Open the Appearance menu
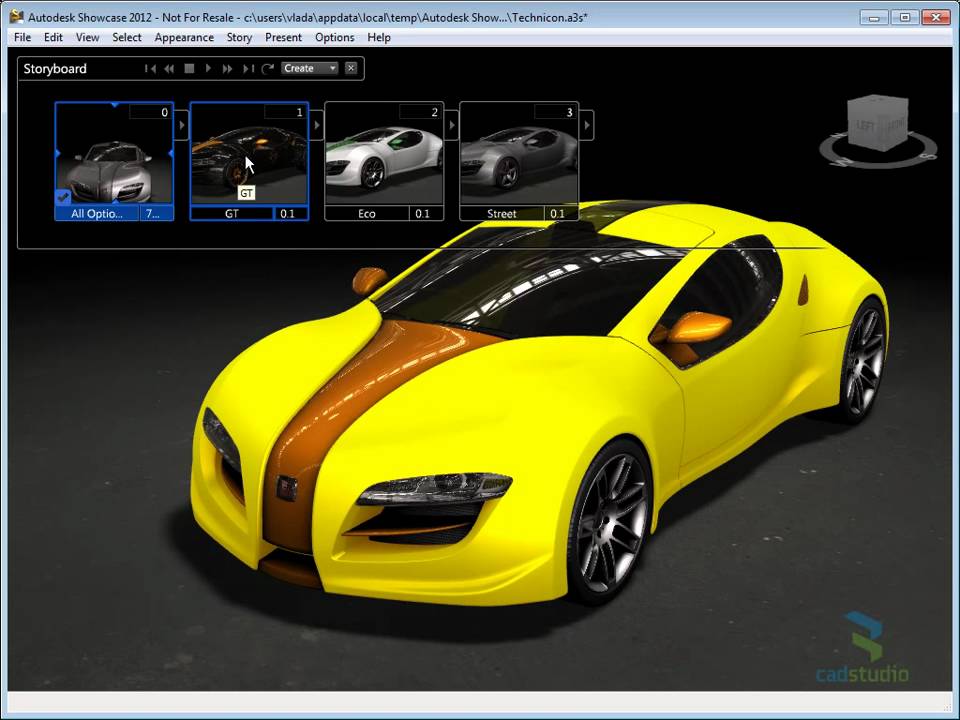This screenshot has width=960, height=720. click(x=184, y=37)
